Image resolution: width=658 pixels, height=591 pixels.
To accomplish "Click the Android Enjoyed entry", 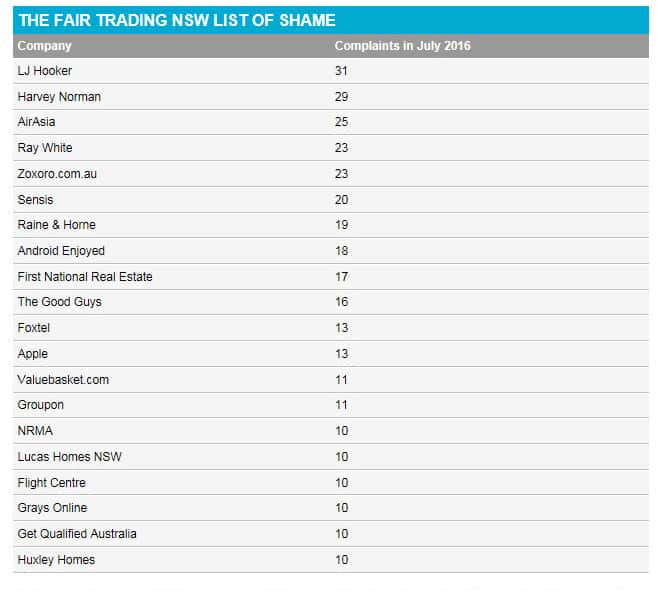I will [61, 251].
